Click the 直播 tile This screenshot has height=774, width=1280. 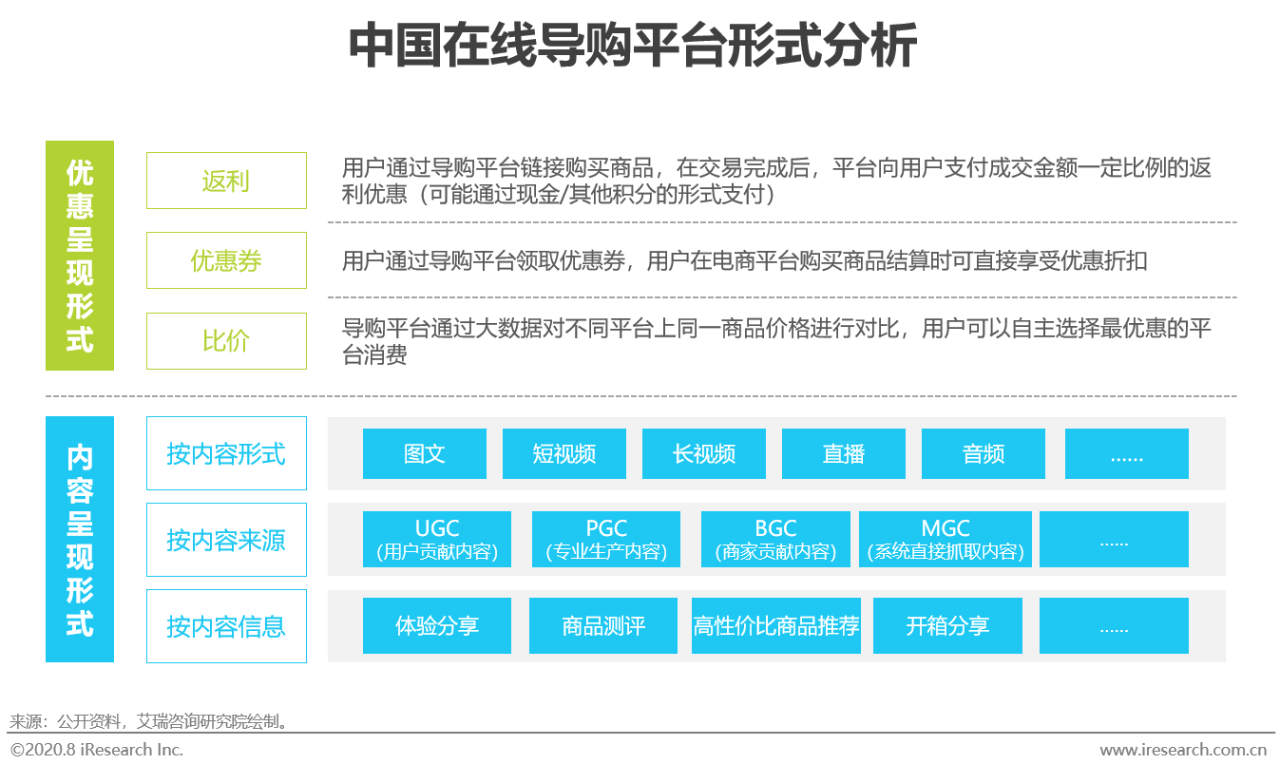tap(843, 454)
